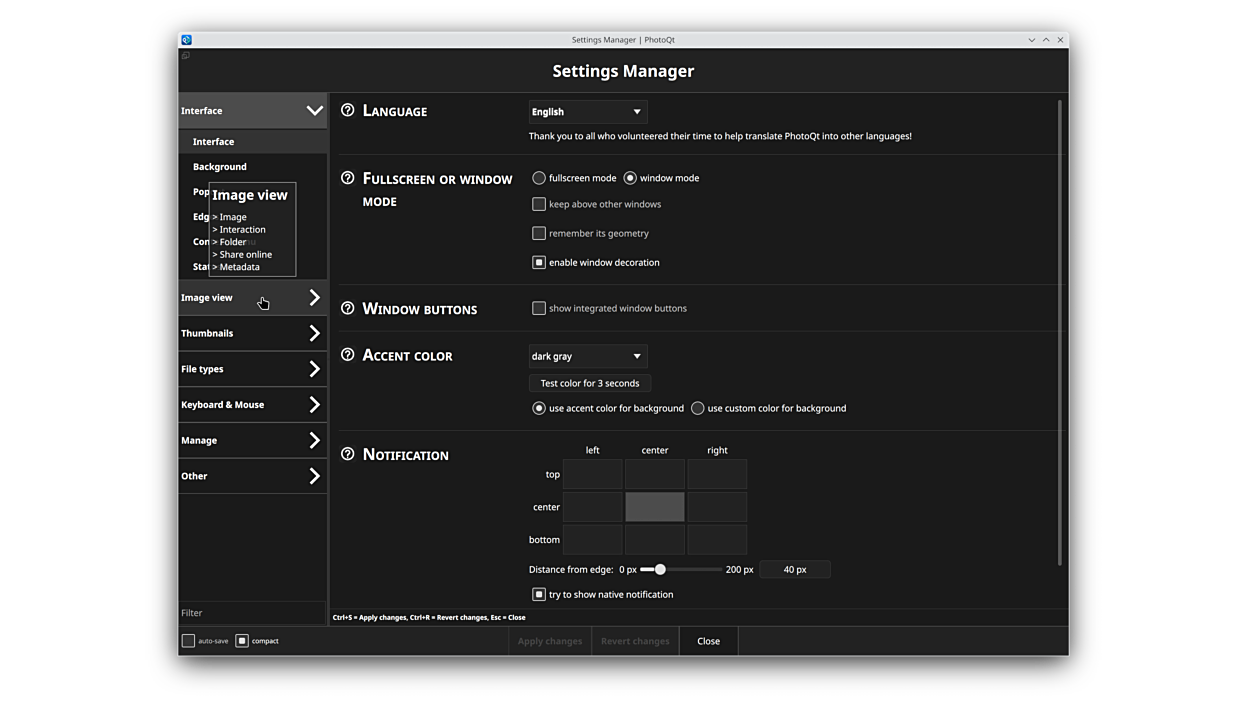Image resolution: width=1248 pixels, height=702 pixels.
Task: Click Test color for 3 seconds button
Action: 590,383
